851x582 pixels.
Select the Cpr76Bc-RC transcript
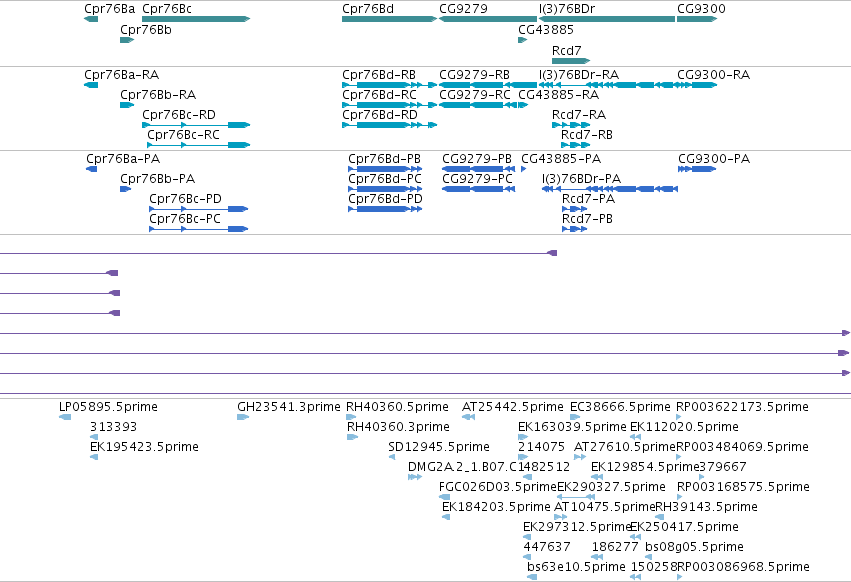tap(199, 145)
